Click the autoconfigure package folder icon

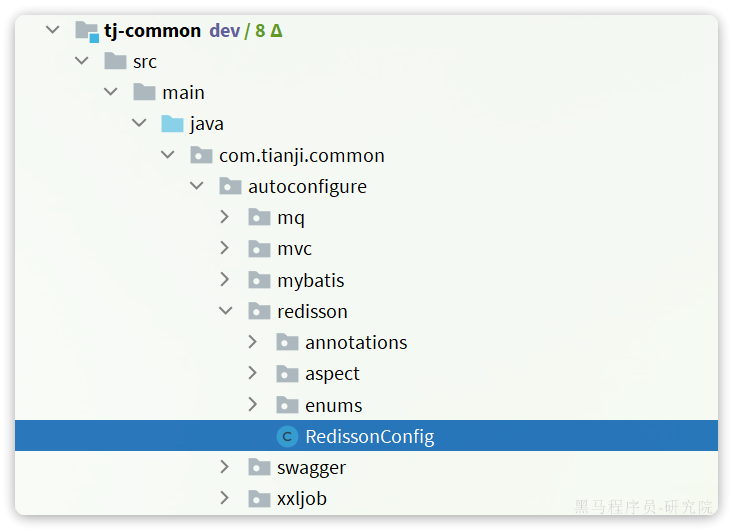point(230,186)
